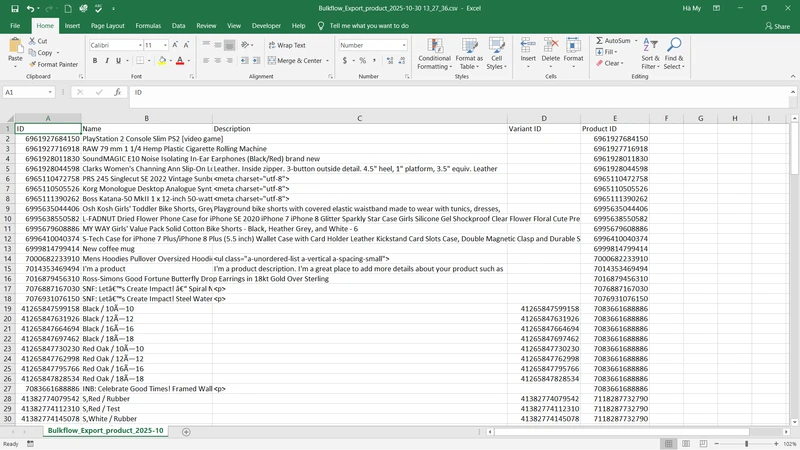Click the Paste icon
Screen dimensions: 800x450
pyautogui.click(x=15, y=46)
